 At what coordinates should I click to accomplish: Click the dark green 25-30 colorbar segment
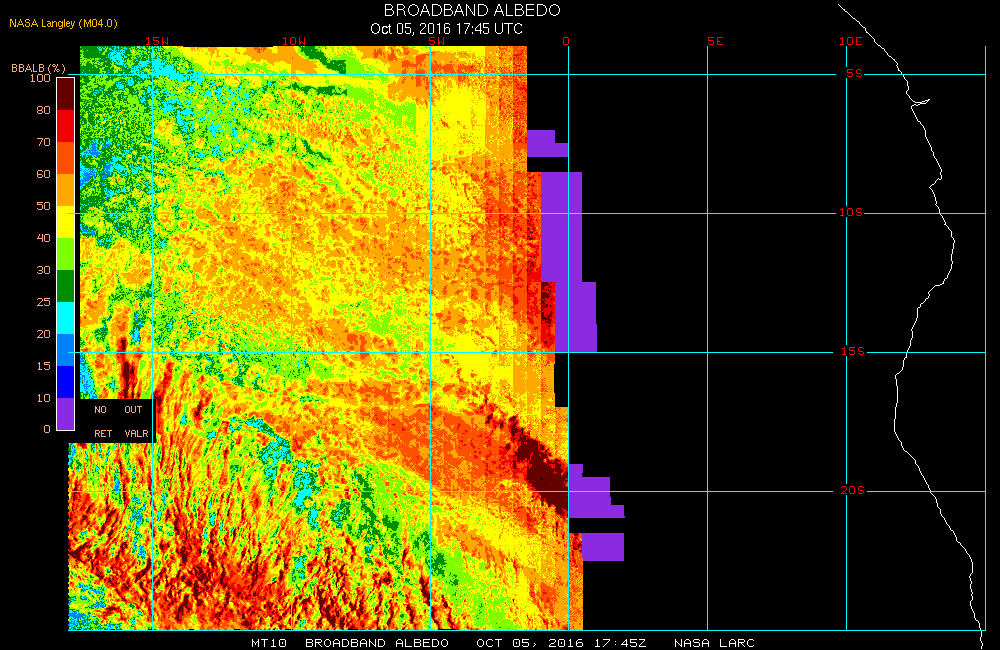[x=66, y=286]
